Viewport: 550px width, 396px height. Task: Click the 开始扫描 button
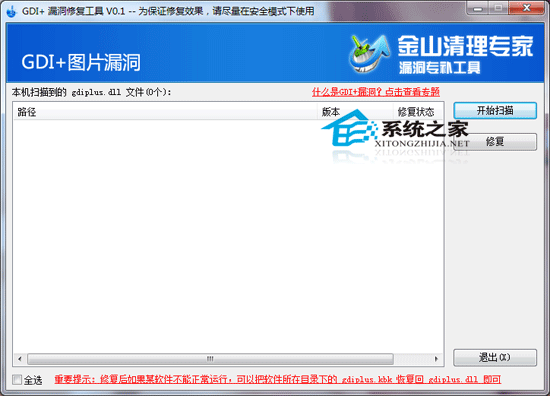495,111
